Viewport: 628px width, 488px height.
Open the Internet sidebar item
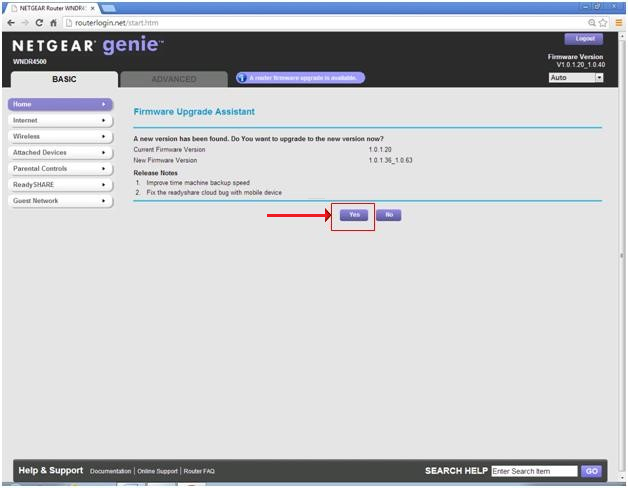pyautogui.click(x=60, y=120)
